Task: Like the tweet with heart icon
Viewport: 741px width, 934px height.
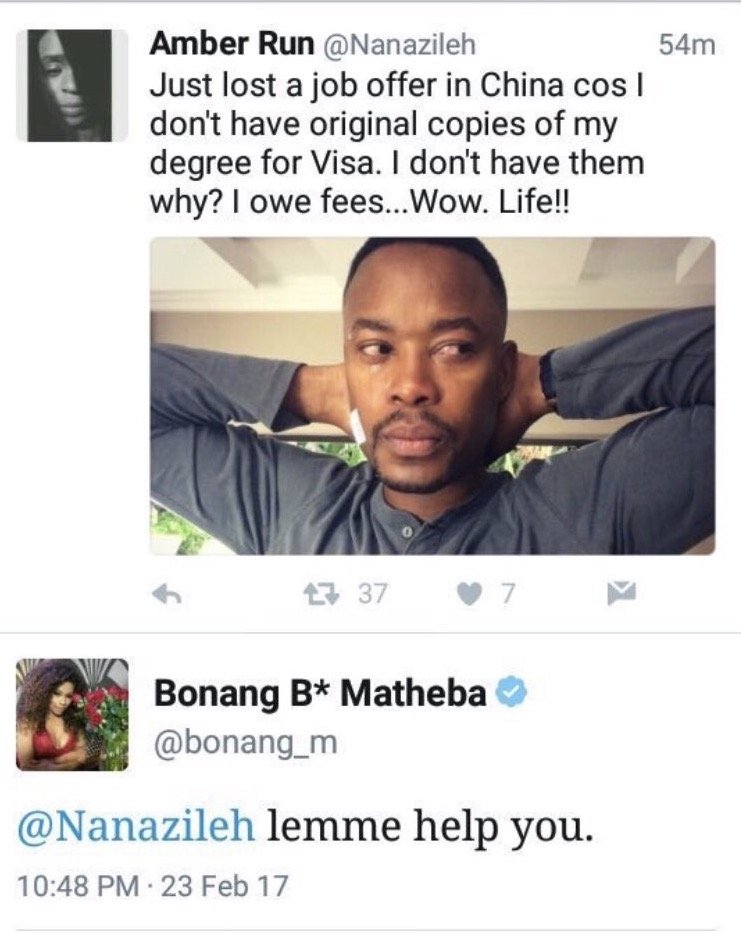Action: click(x=469, y=594)
